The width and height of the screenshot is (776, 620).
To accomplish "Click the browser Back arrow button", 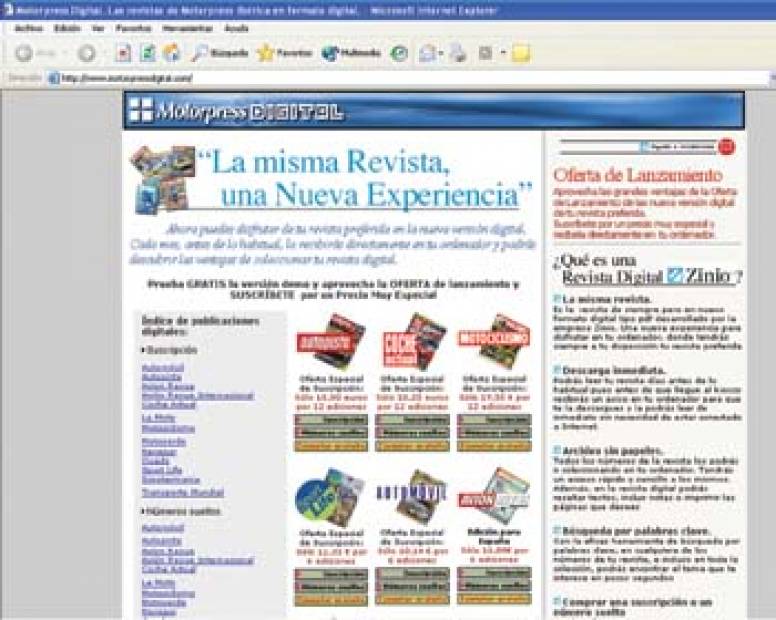I will [x=24, y=53].
